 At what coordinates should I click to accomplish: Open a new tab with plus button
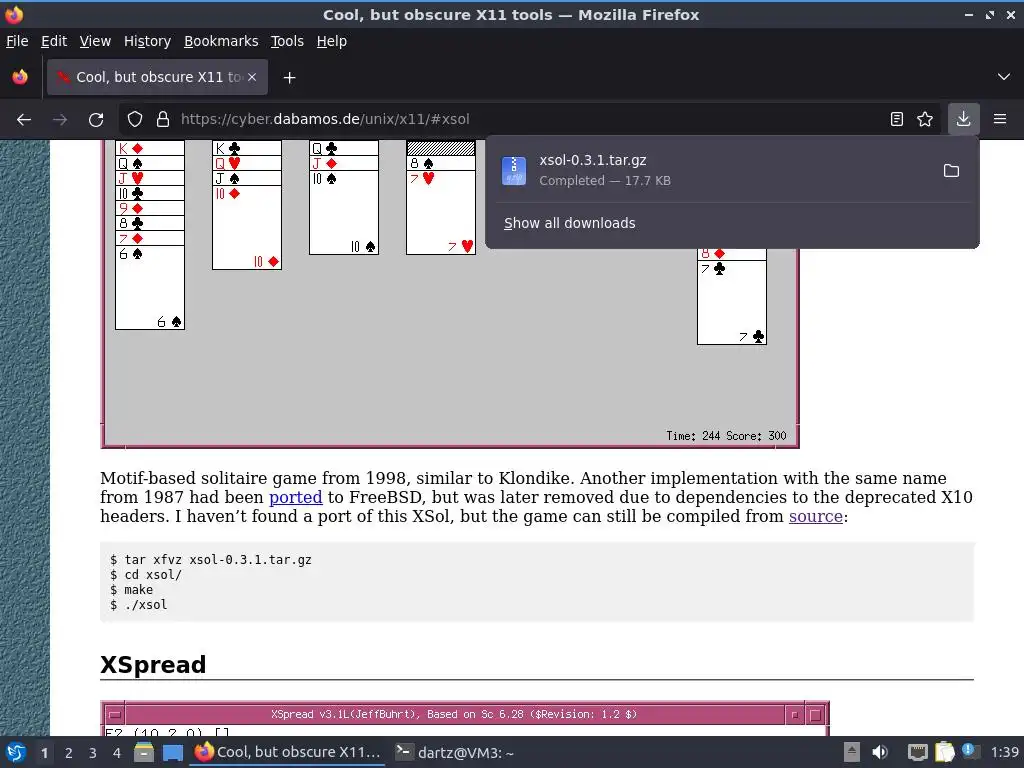pos(289,78)
